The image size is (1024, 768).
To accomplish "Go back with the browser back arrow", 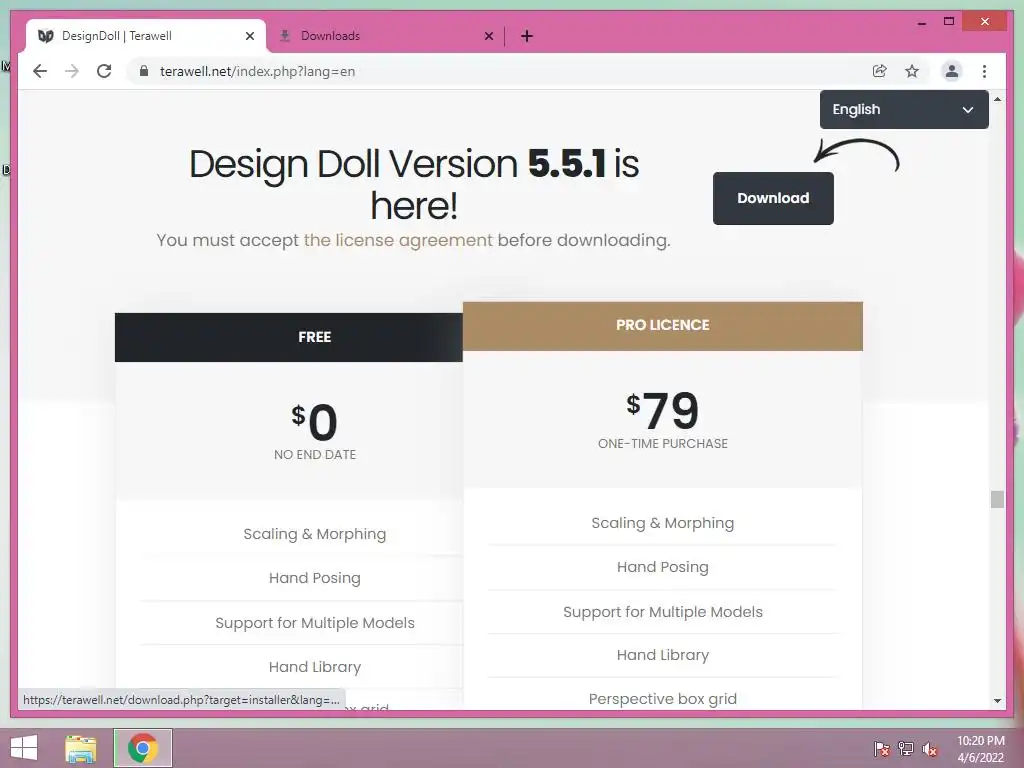I will tap(40, 71).
